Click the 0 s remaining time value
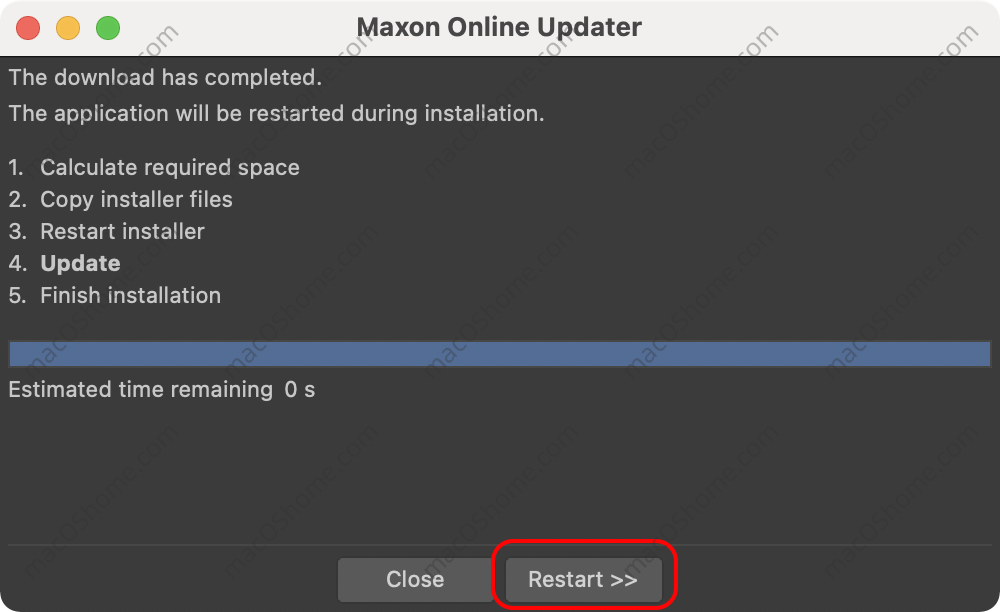The width and height of the screenshot is (1000, 612). [300, 390]
